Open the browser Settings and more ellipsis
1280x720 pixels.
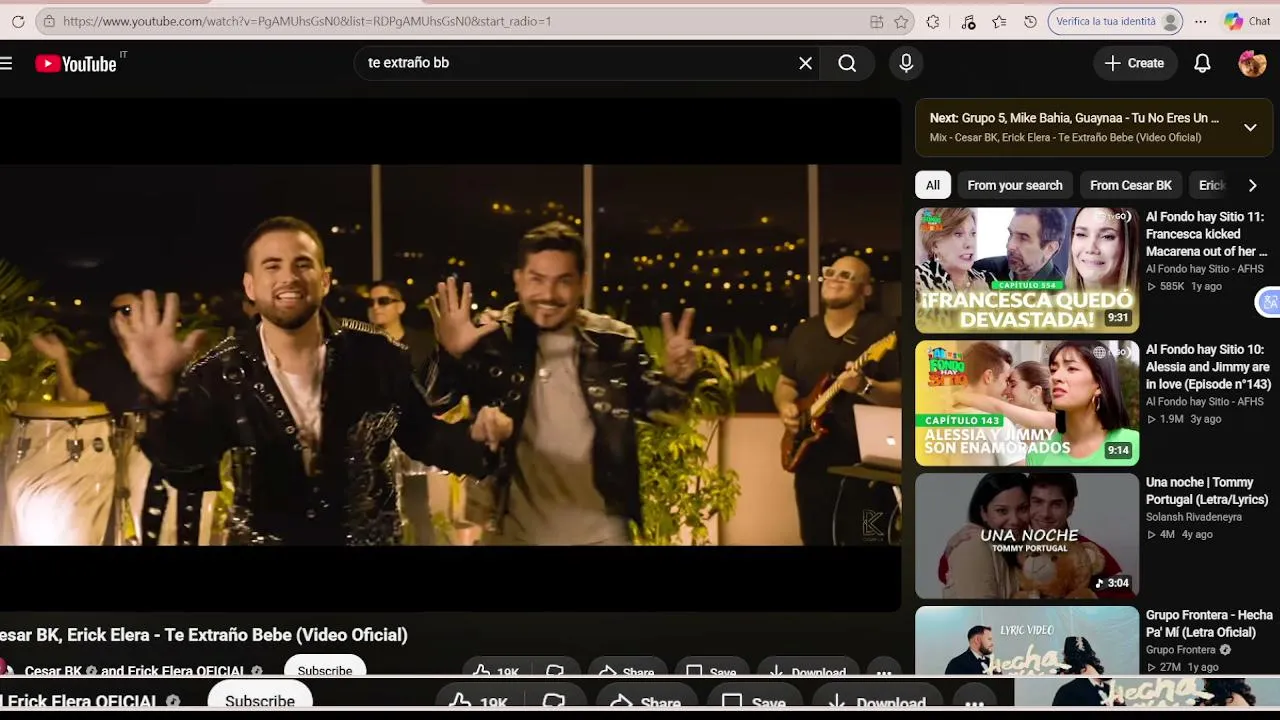1200,21
